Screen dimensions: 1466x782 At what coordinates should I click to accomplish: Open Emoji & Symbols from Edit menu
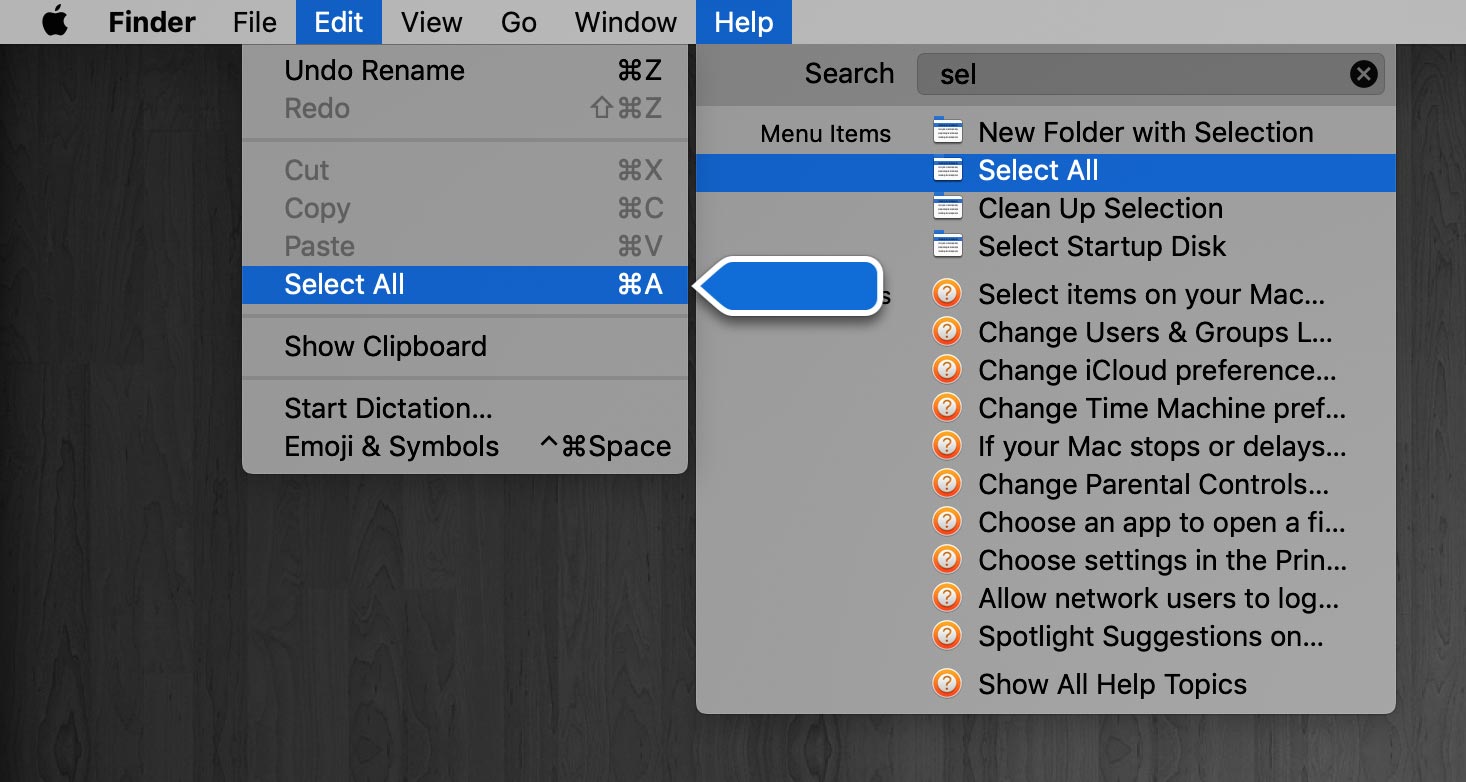(x=391, y=447)
